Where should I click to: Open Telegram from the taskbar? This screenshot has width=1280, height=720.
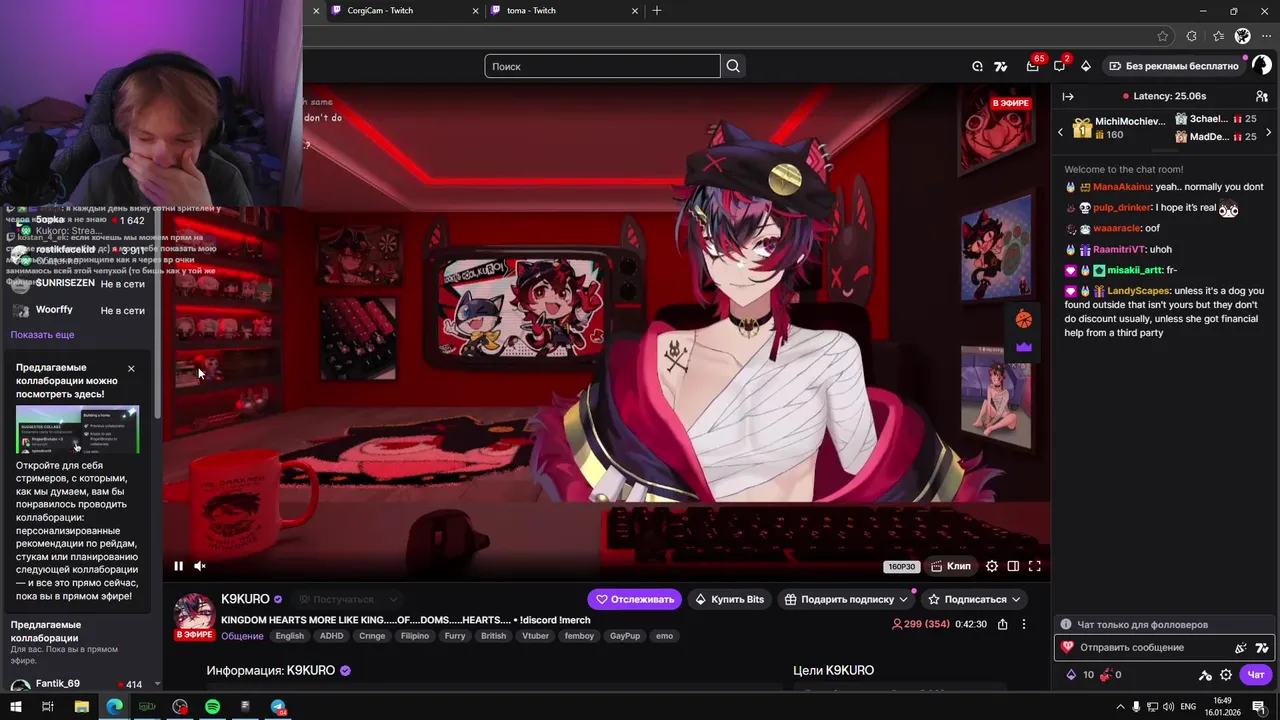[278, 707]
